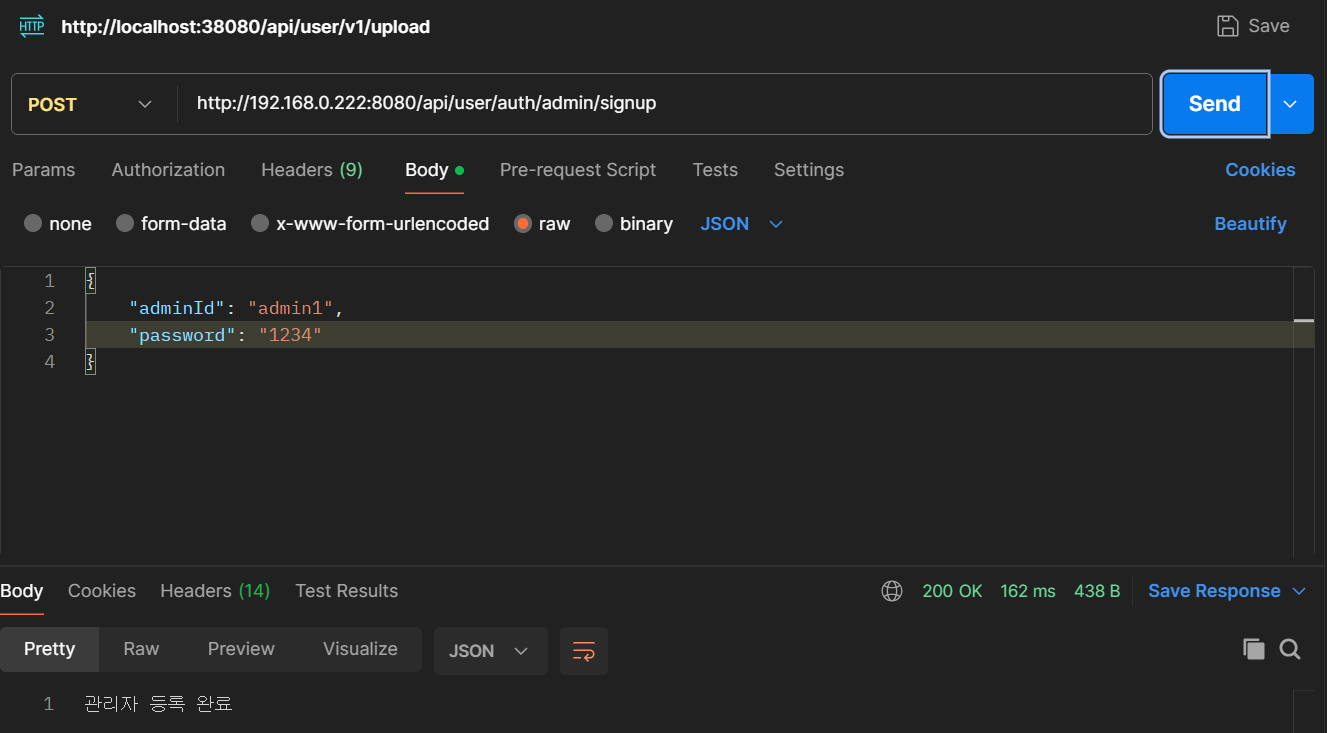Open the Tests tab
Viewport: 1327px width, 733px height.
pos(715,170)
